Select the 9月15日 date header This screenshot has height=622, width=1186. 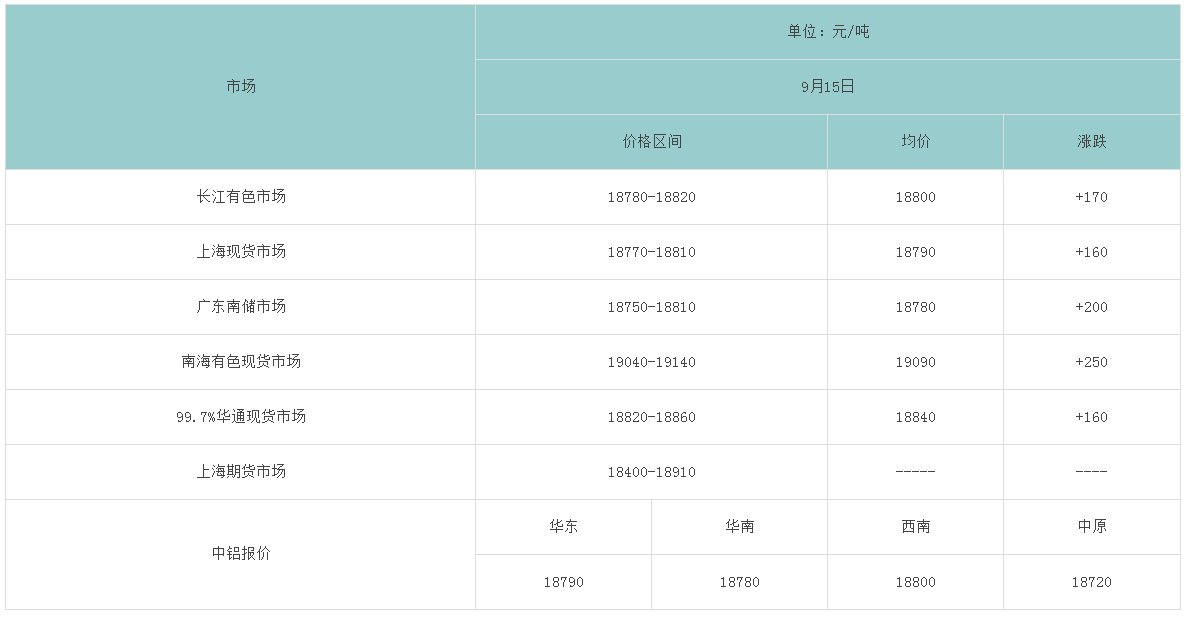coord(827,87)
